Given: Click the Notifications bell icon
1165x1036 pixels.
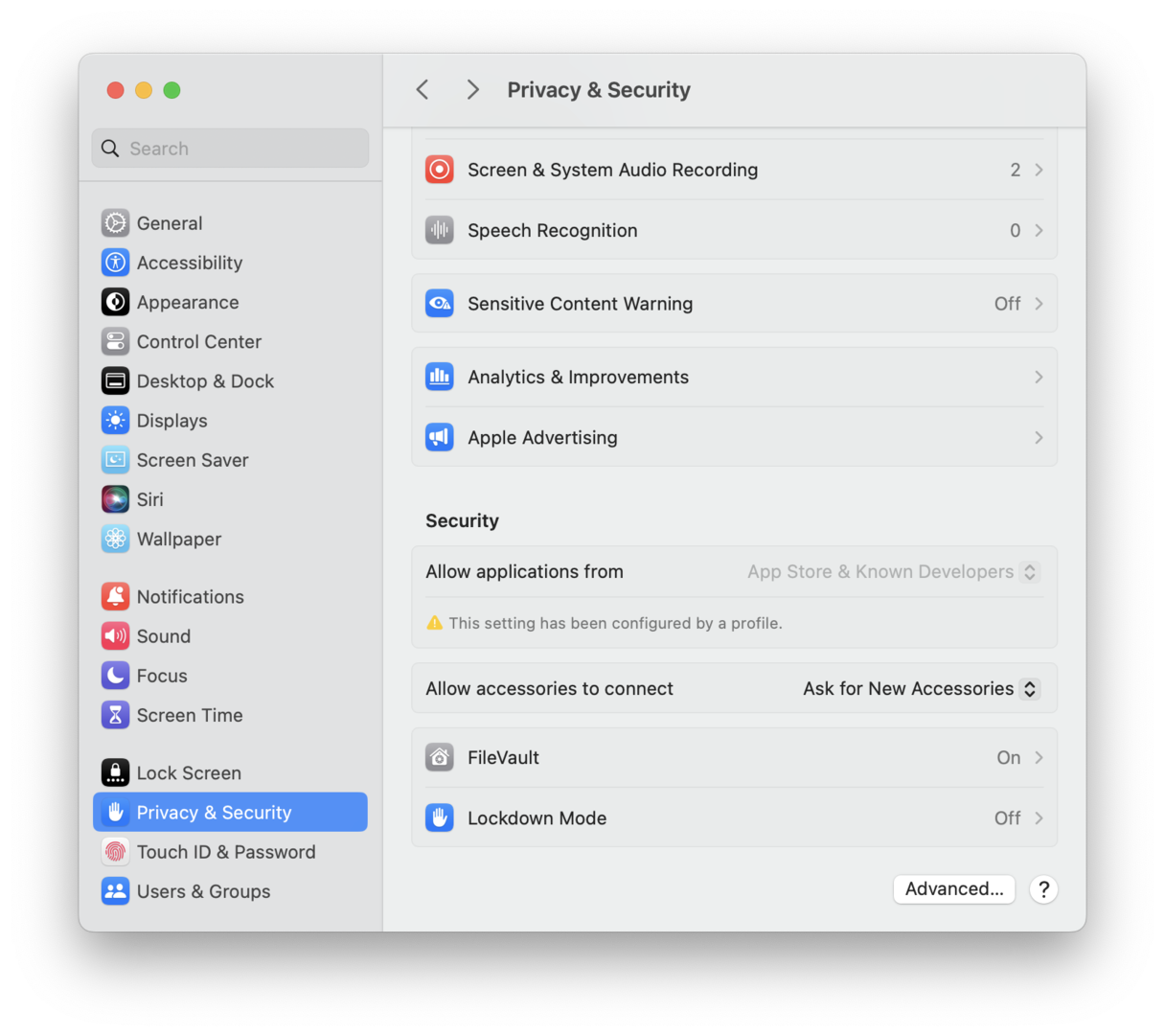Looking at the screenshot, I should tap(115, 596).
